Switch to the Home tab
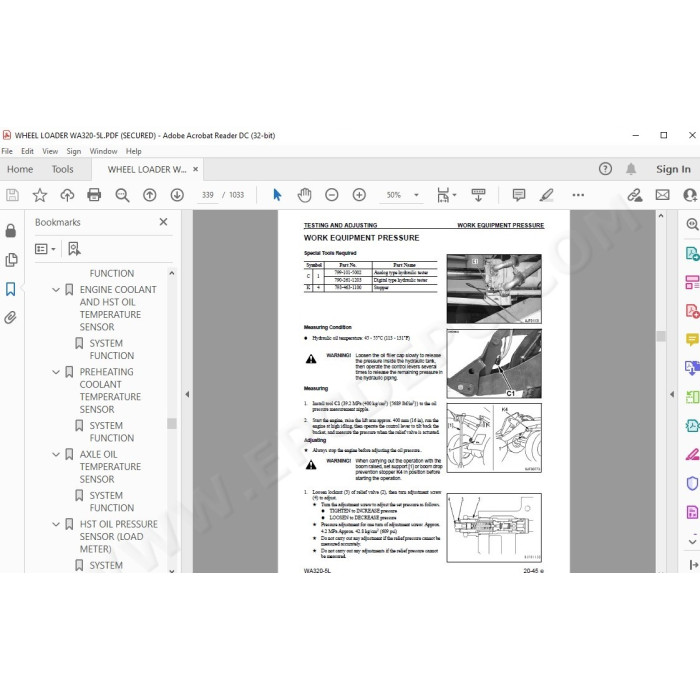 point(20,169)
